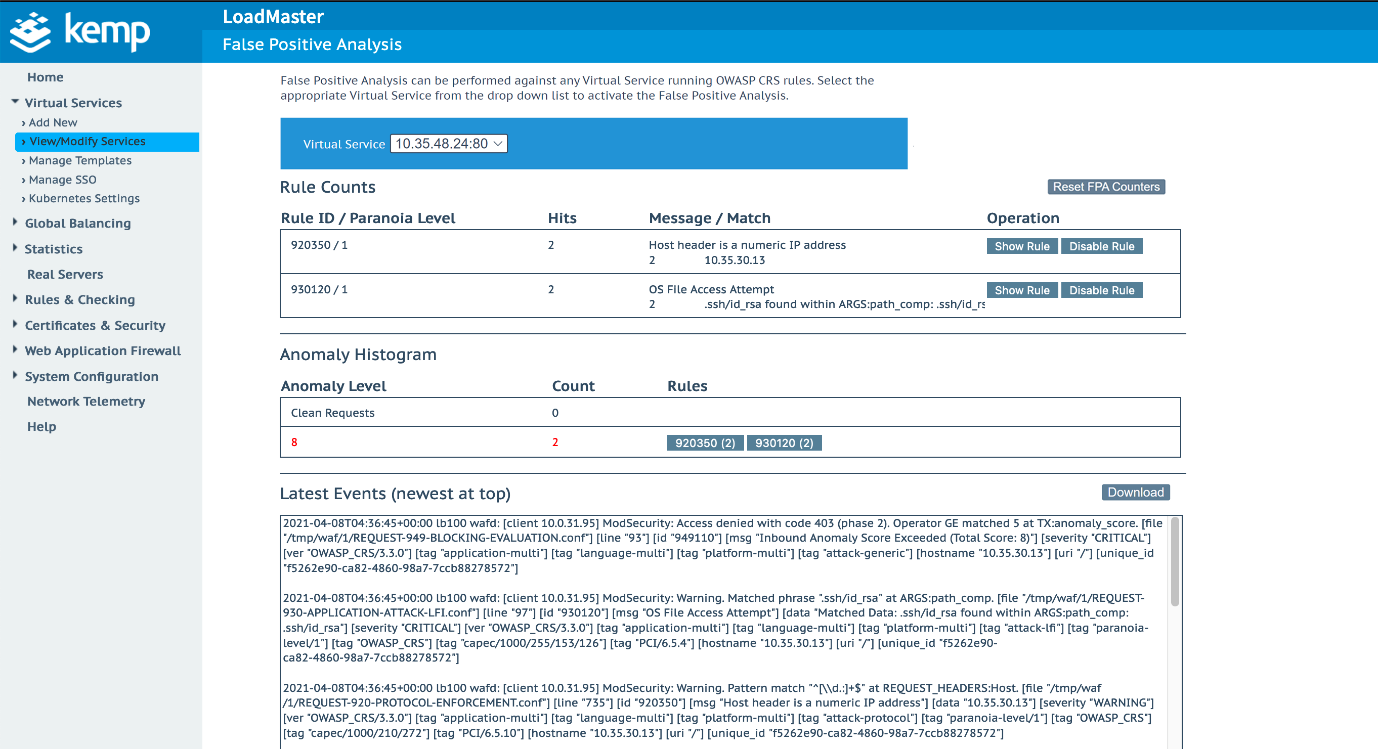Show Rule for rule 920350
1378x749 pixels.
[x=1022, y=246]
